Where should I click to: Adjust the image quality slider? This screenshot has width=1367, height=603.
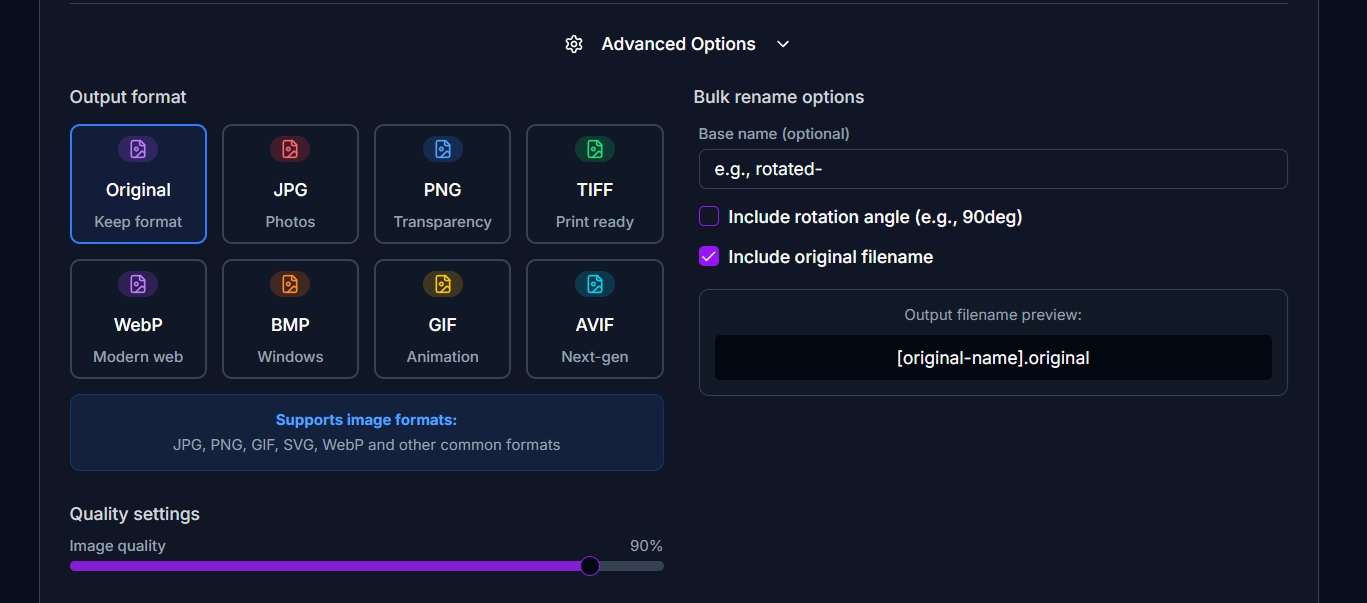coord(590,565)
